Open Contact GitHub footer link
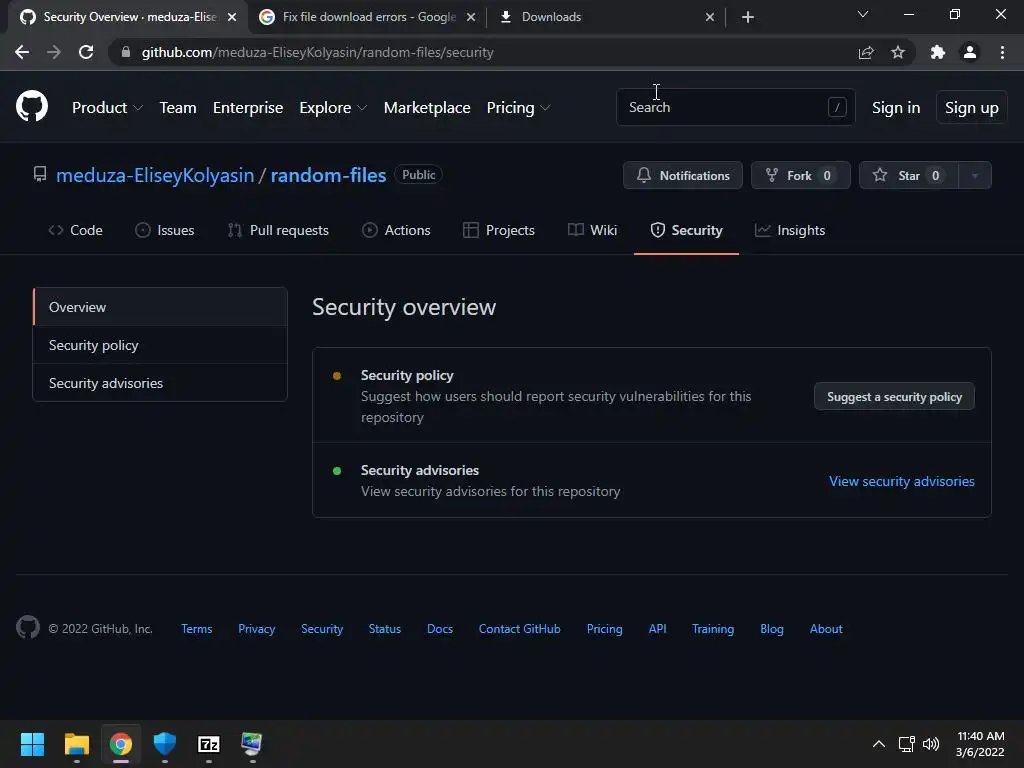 tap(519, 628)
